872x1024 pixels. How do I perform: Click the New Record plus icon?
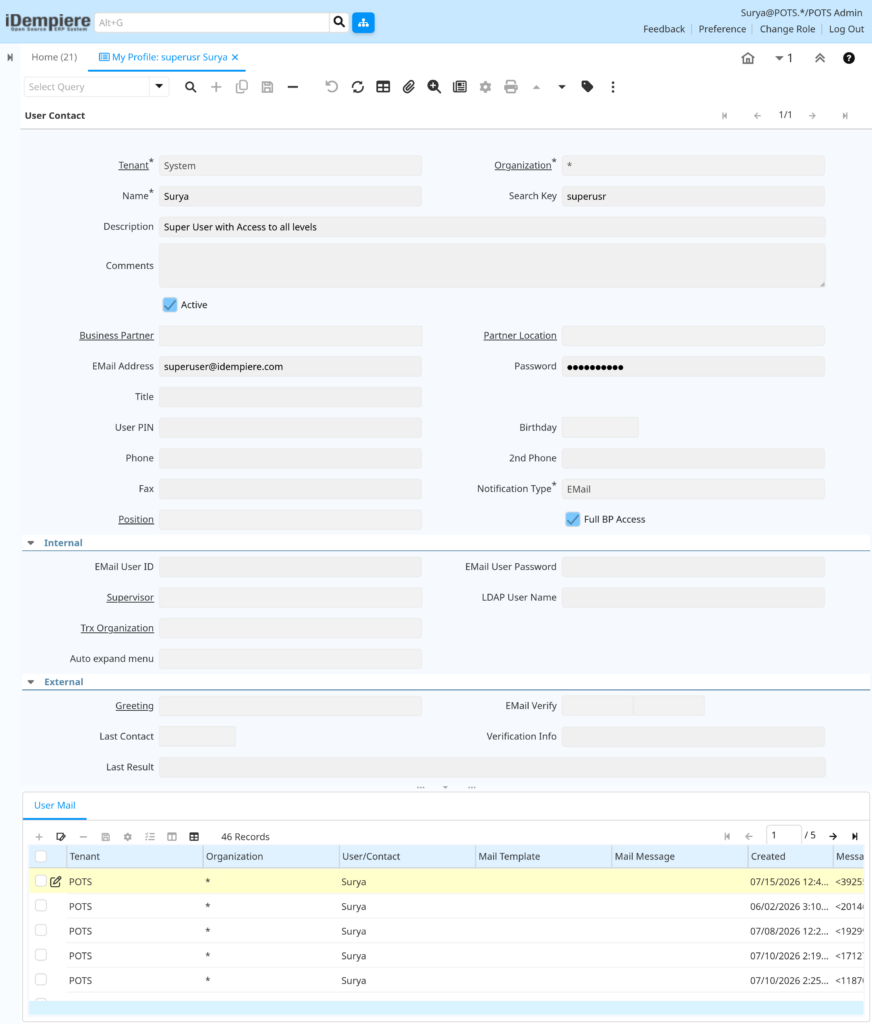point(216,87)
